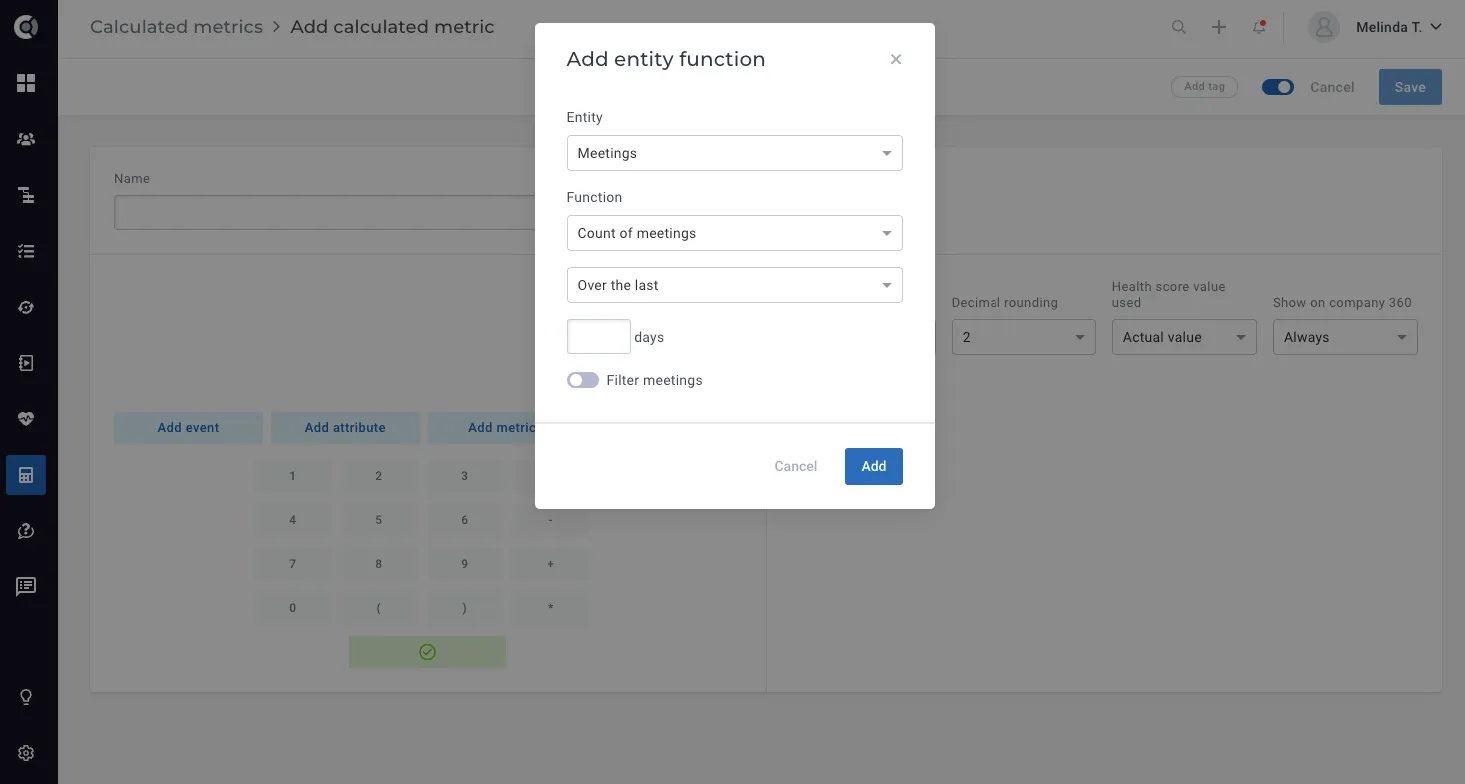Click Cancel in the dialog
This screenshot has height=784, width=1465.
pos(796,466)
